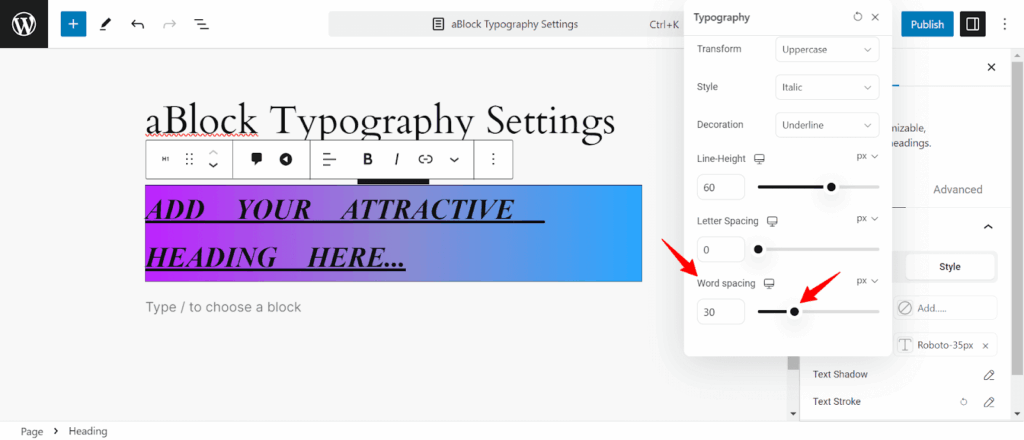Click the Line-Height value field showing 60
Image resolution: width=1024 pixels, height=440 pixels.
(x=721, y=187)
